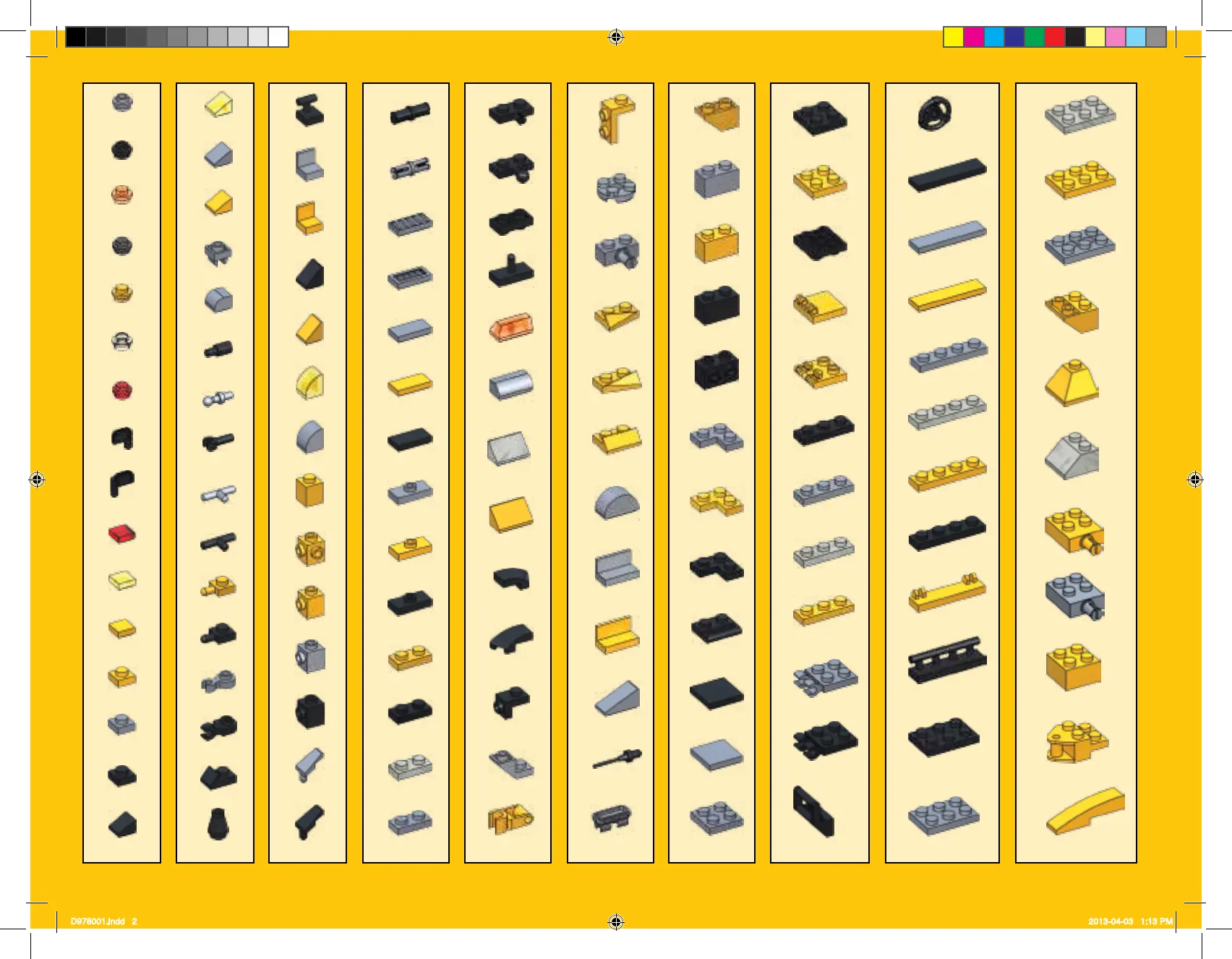The width and height of the screenshot is (1232, 959).
Task: Click the gray L-shaped corner plate
Action: pos(716,436)
